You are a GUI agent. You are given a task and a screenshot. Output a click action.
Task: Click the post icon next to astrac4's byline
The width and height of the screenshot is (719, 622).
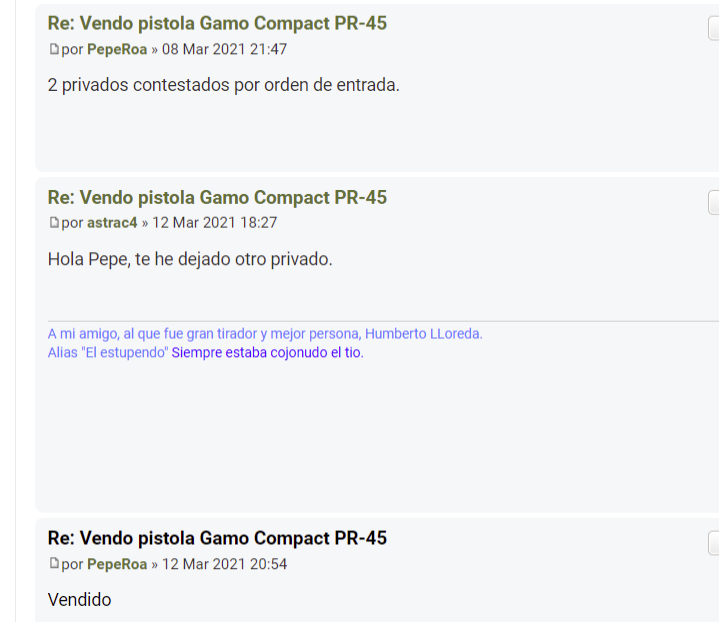click(x=54, y=223)
